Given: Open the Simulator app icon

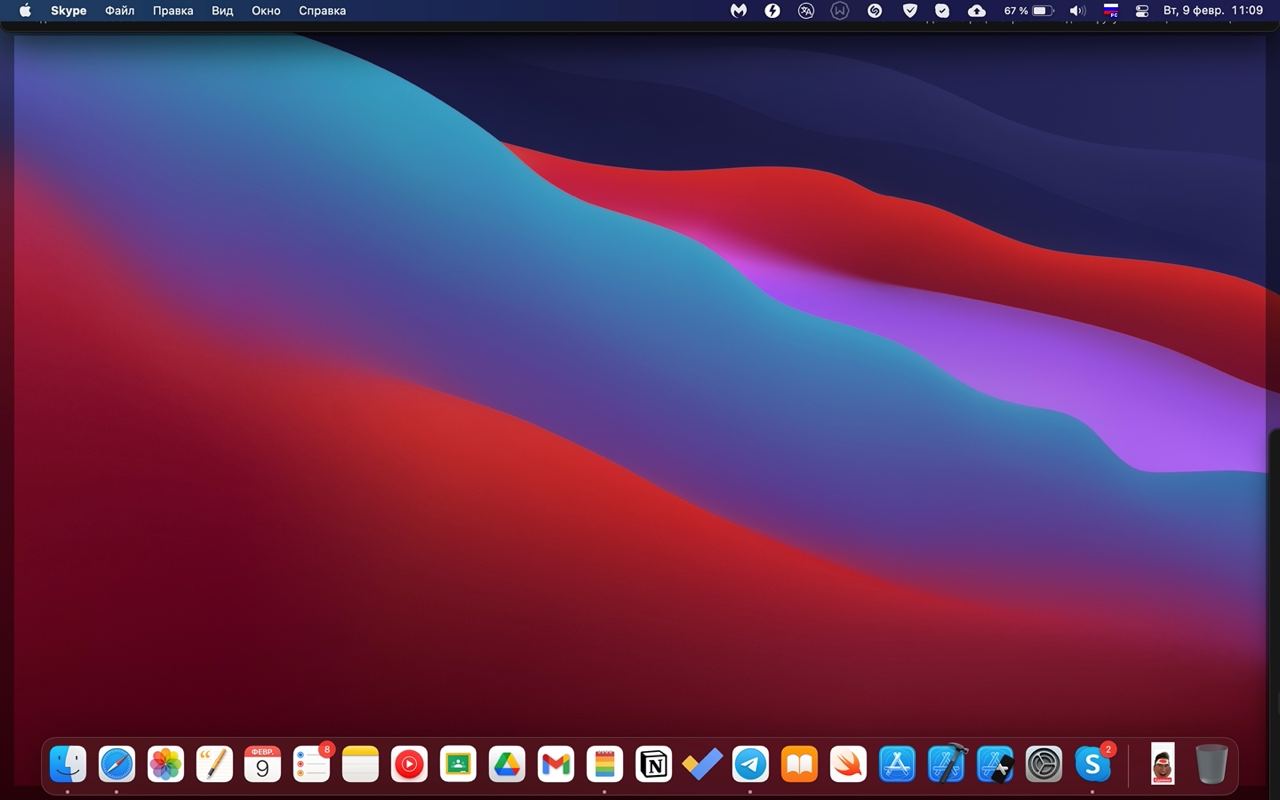Looking at the screenshot, I should pos(996,765).
